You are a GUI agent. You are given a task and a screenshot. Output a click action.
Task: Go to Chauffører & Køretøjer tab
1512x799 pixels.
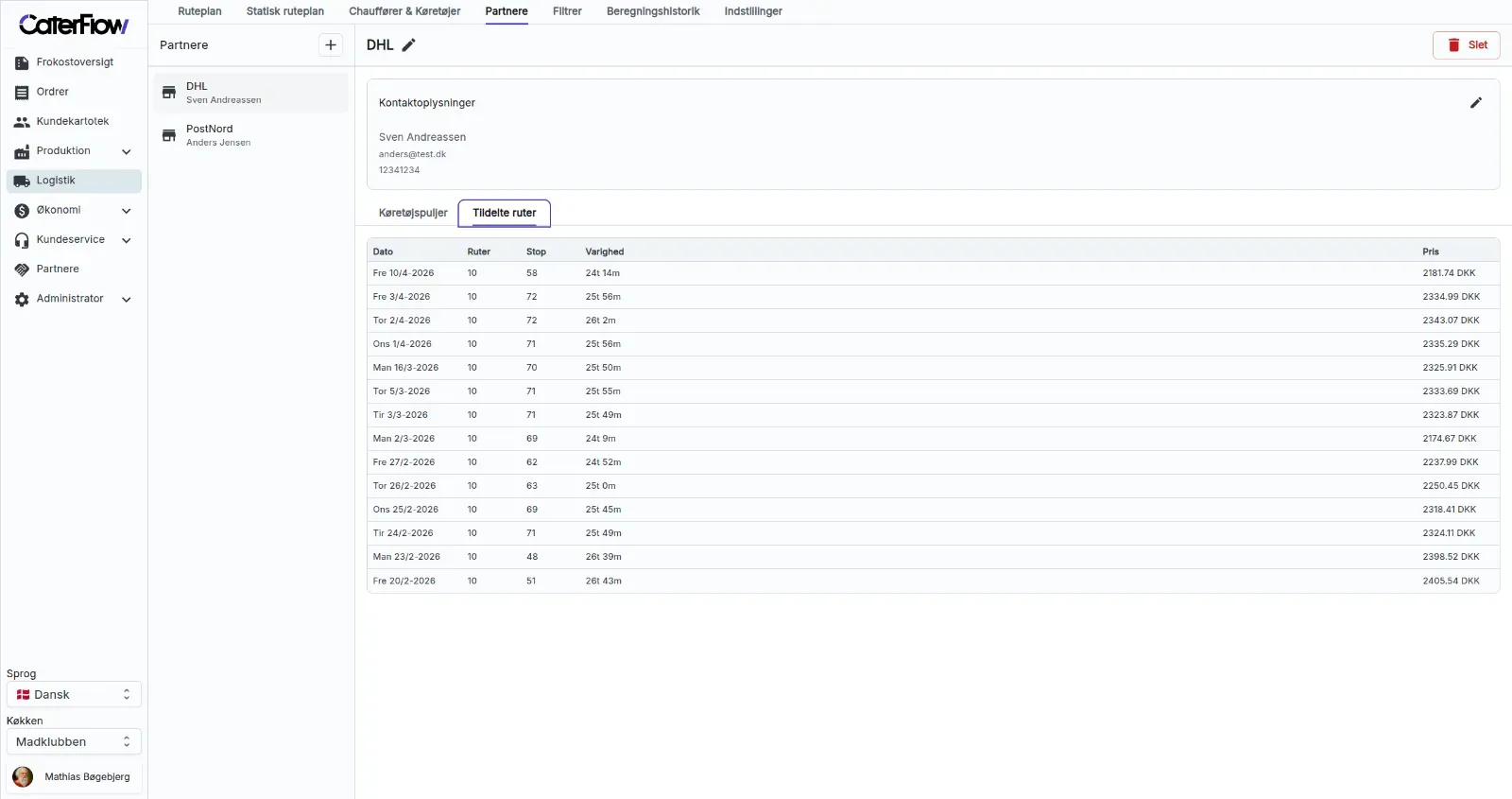(404, 11)
